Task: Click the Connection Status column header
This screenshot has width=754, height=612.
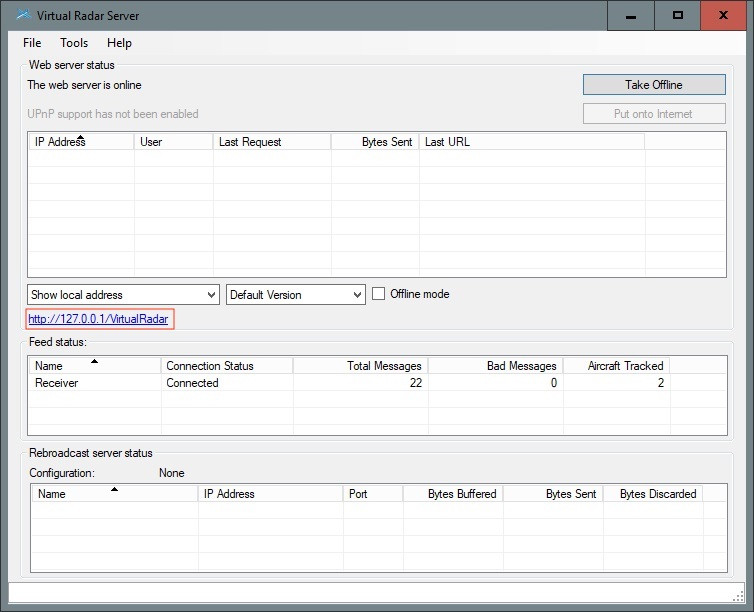Action: [227, 366]
